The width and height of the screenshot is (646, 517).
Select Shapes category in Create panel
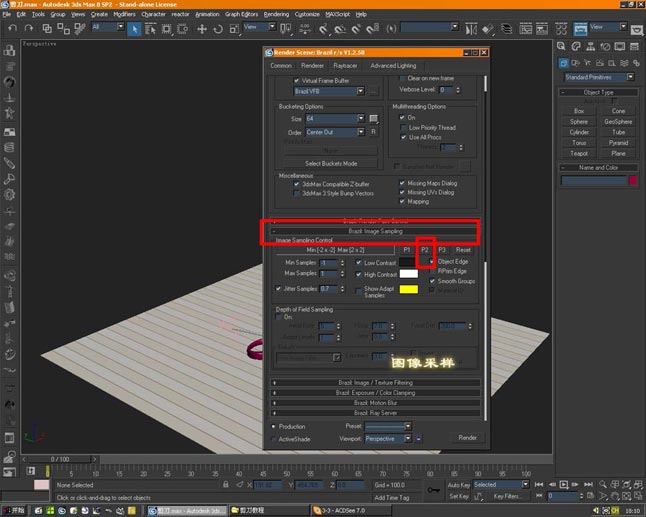pyautogui.click(x=576, y=63)
